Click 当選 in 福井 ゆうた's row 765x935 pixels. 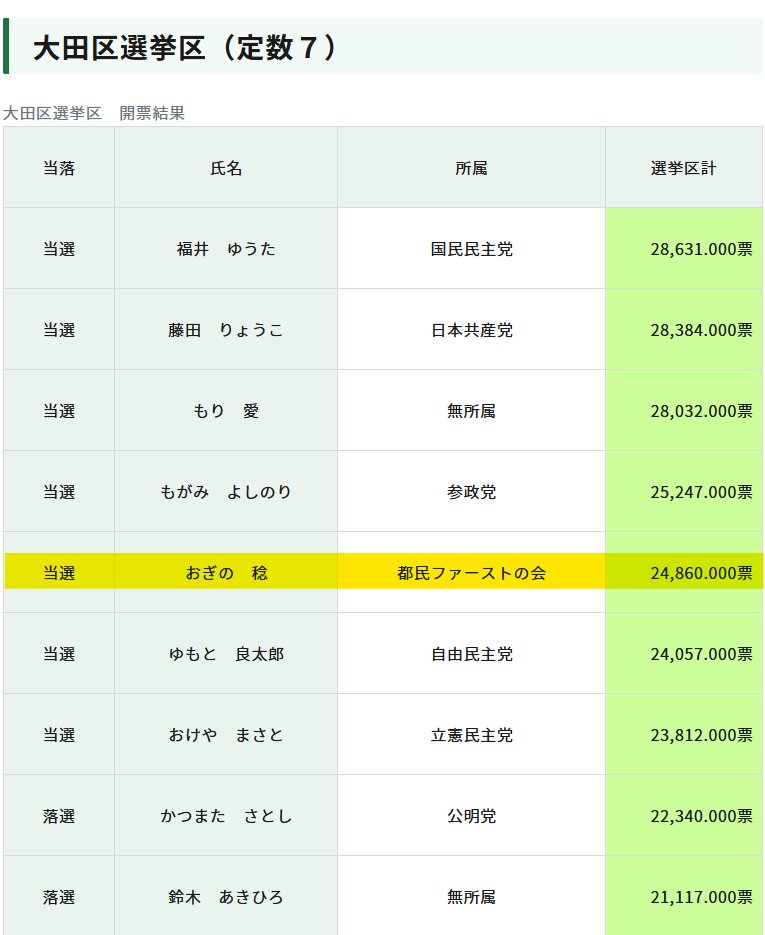coord(59,249)
